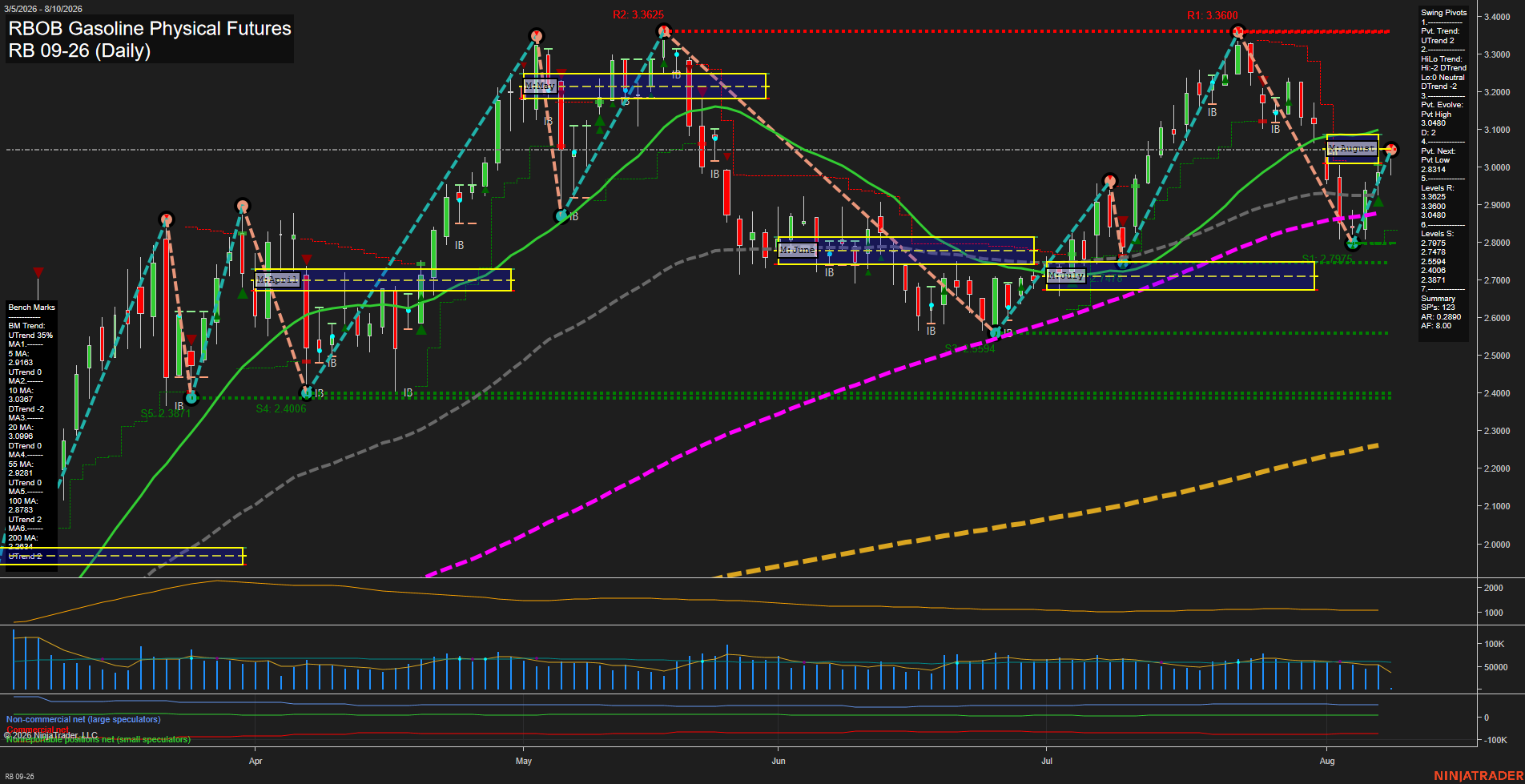Click the NINJATRADER logo in the bottom corner

[1479, 776]
